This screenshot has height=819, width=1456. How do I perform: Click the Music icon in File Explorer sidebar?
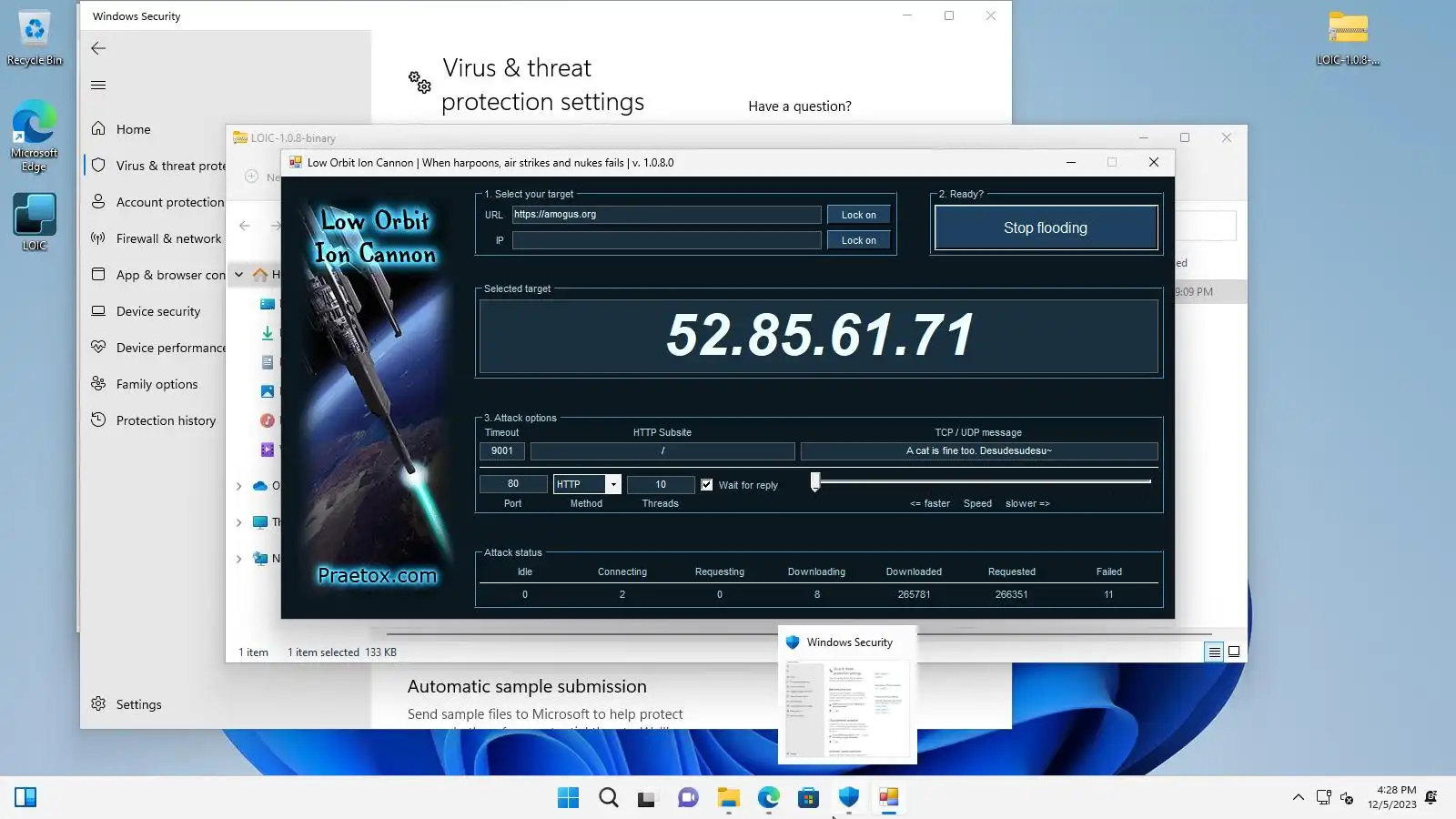click(x=268, y=420)
